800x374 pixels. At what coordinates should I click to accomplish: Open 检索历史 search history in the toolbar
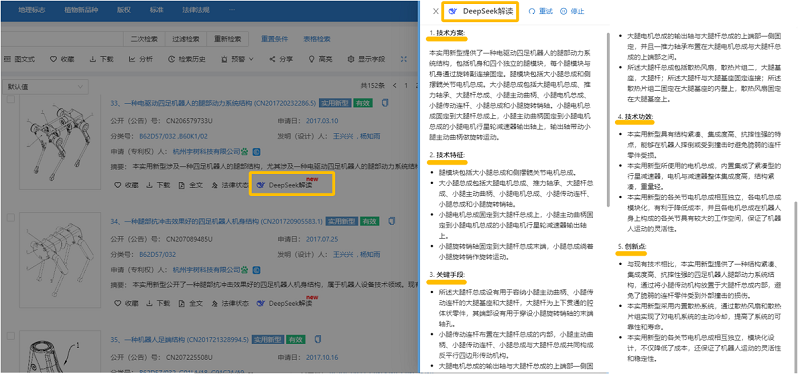pyautogui.click(x=187, y=59)
